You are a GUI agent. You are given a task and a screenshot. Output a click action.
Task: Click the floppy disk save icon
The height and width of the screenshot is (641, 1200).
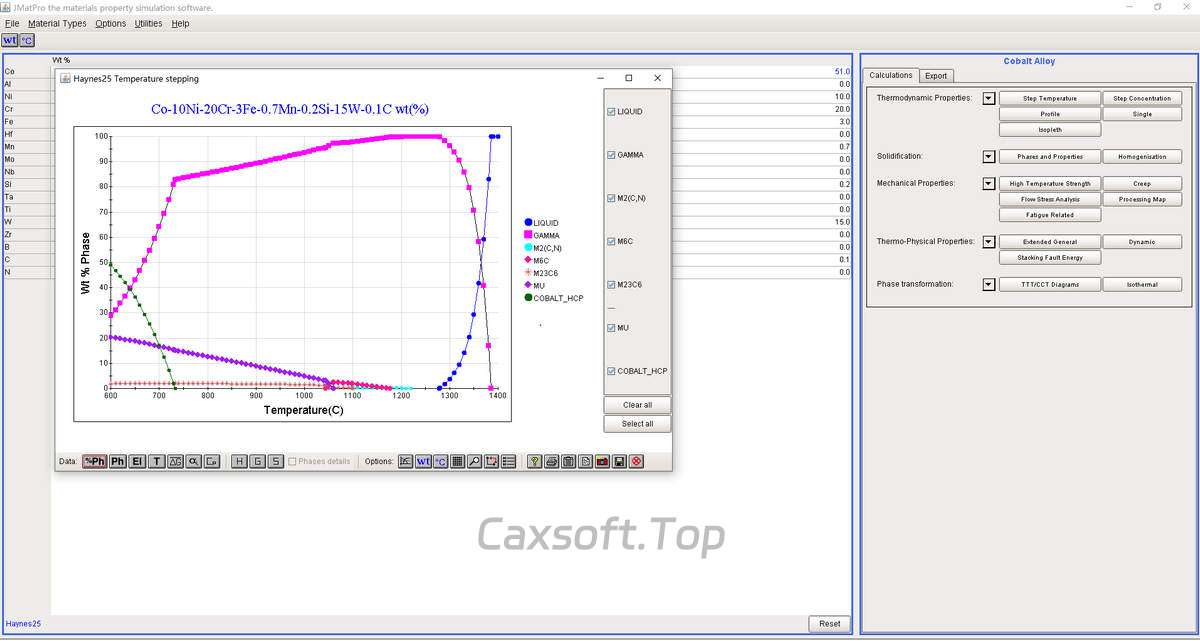click(x=620, y=461)
